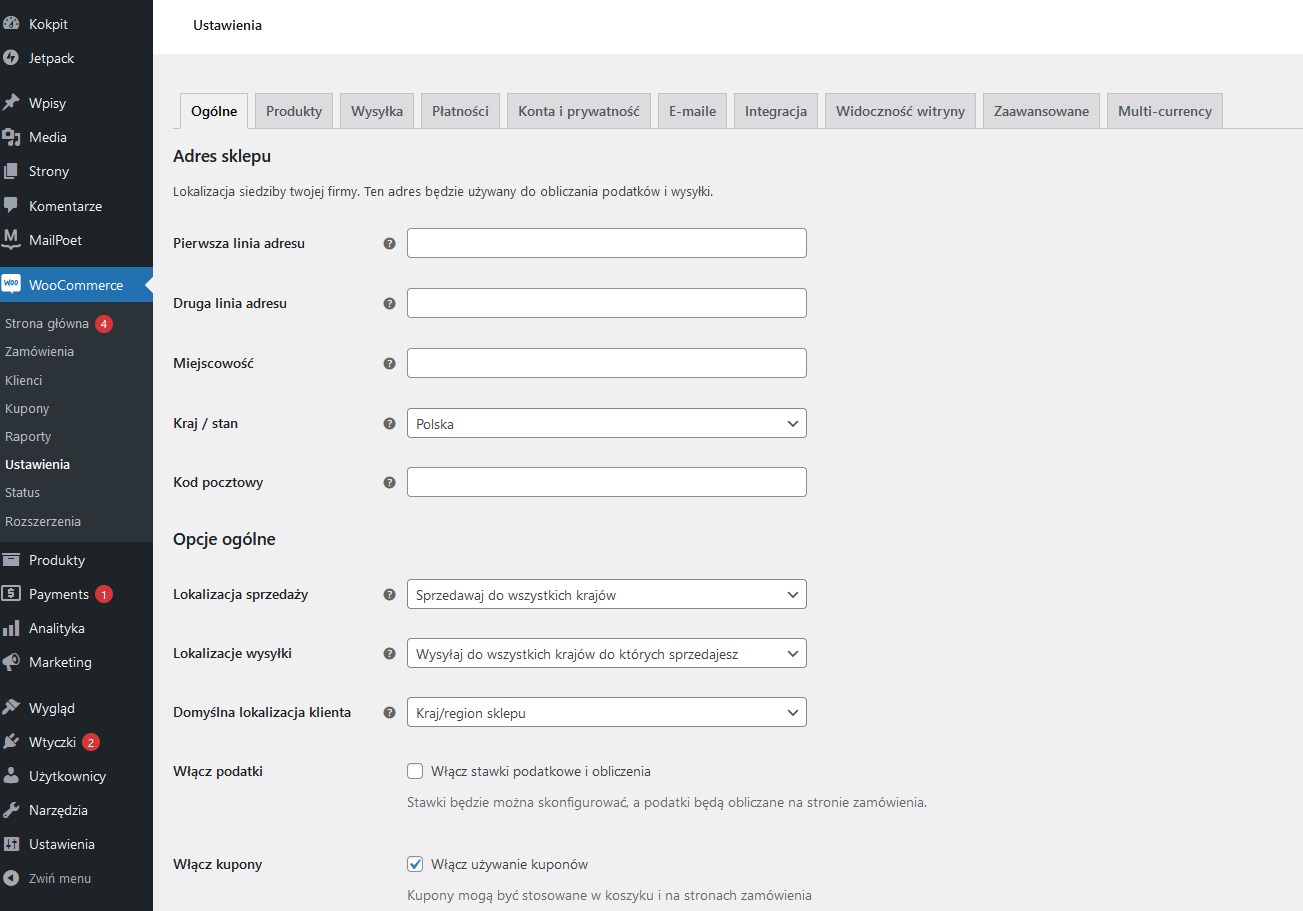Open the Kraj / stan country dropdown
The width and height of the screenshot is (1303, 911).
[606, 423]
